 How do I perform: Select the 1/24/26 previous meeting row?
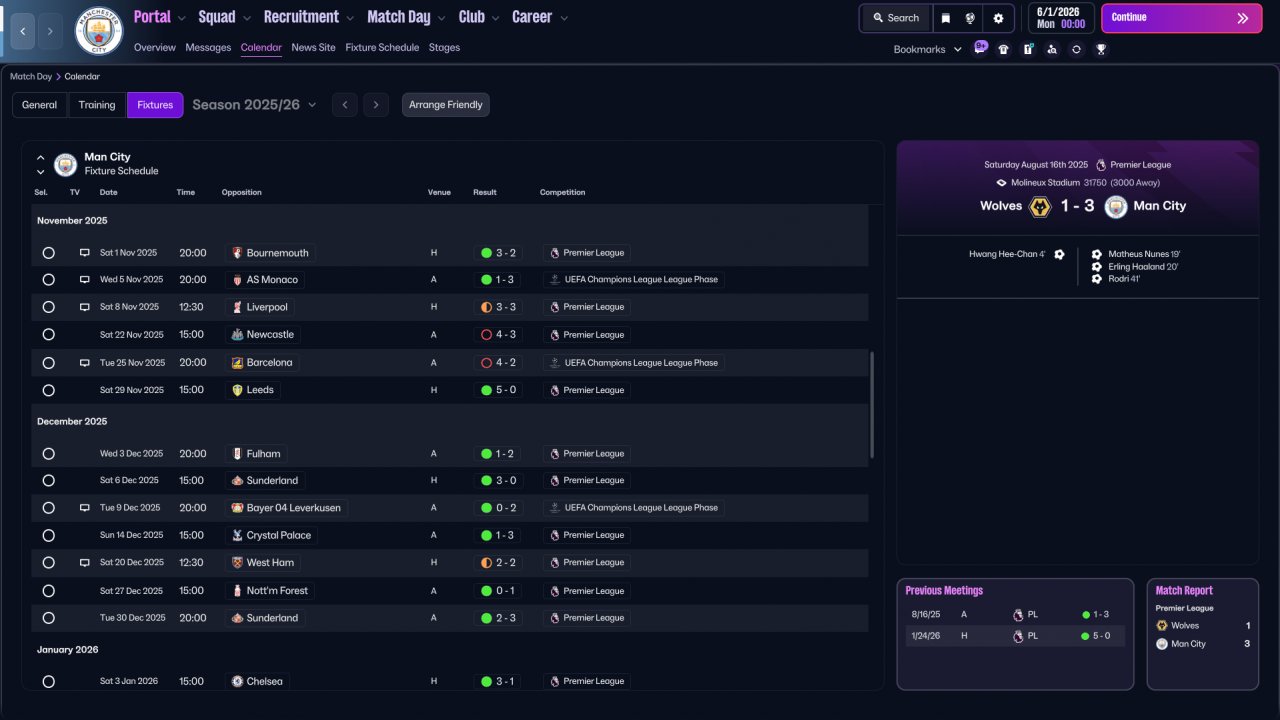point(1015,636)
